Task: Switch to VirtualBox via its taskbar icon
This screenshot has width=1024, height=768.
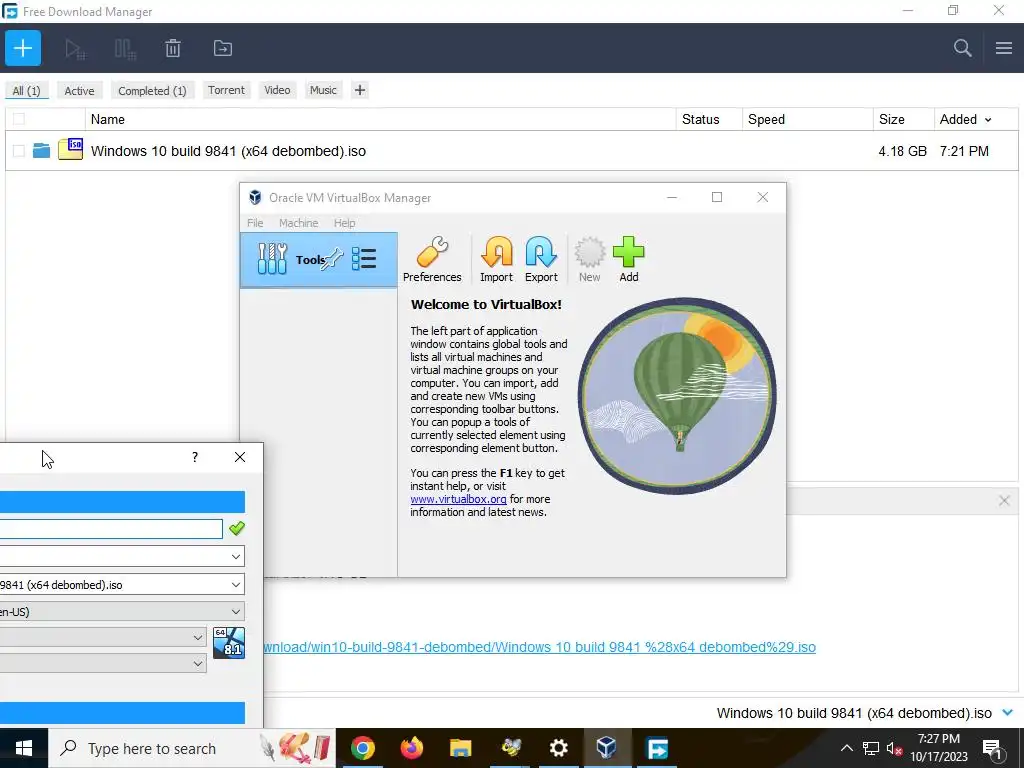Action: [x=607, y=748]
